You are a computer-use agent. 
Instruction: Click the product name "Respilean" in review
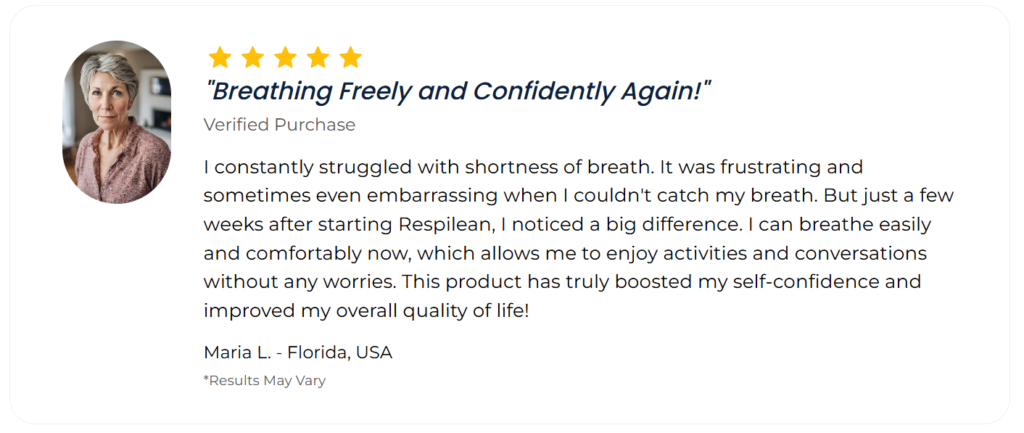445,225
